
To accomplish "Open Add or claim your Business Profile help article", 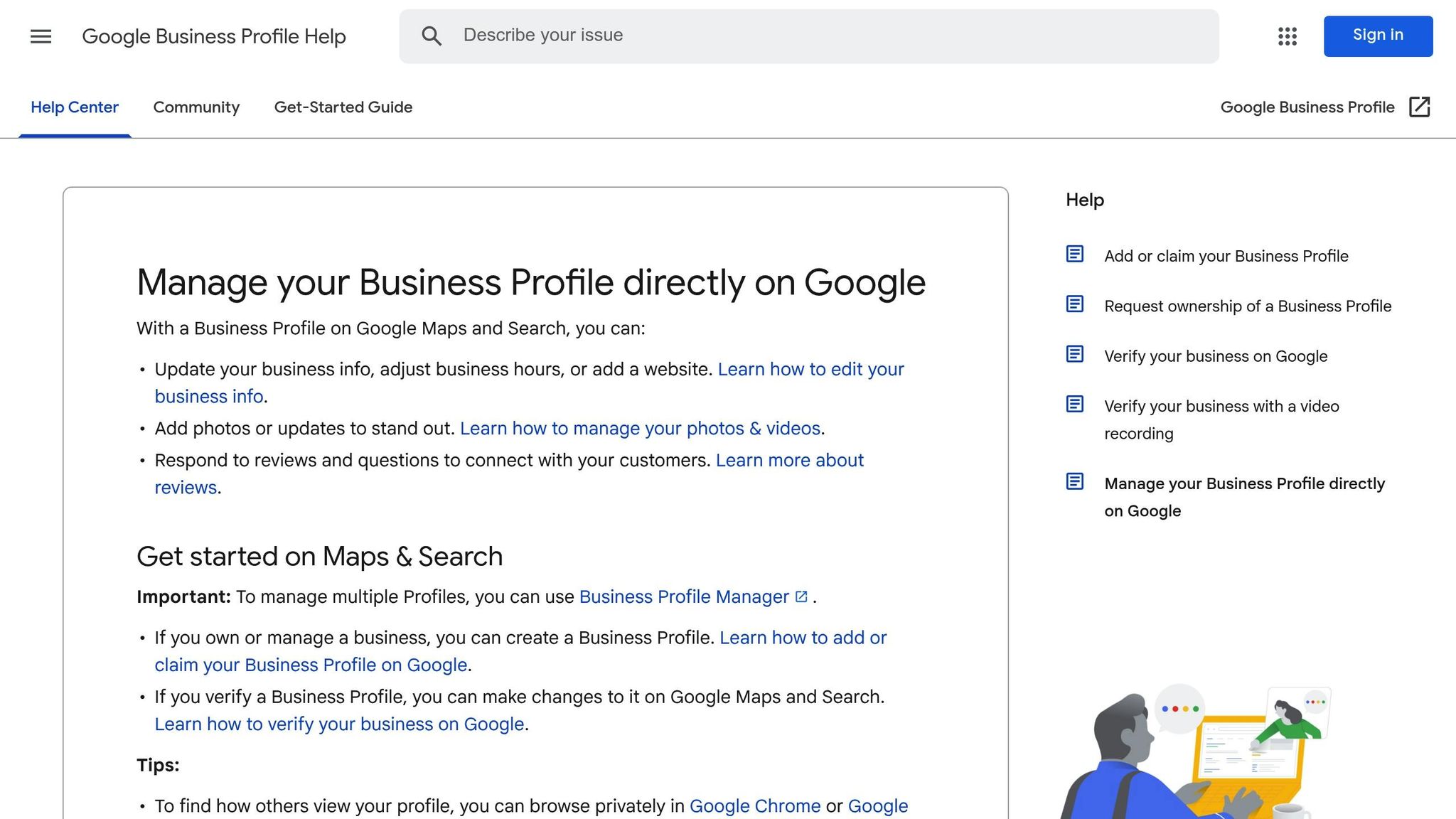I will pos(1226,256).
